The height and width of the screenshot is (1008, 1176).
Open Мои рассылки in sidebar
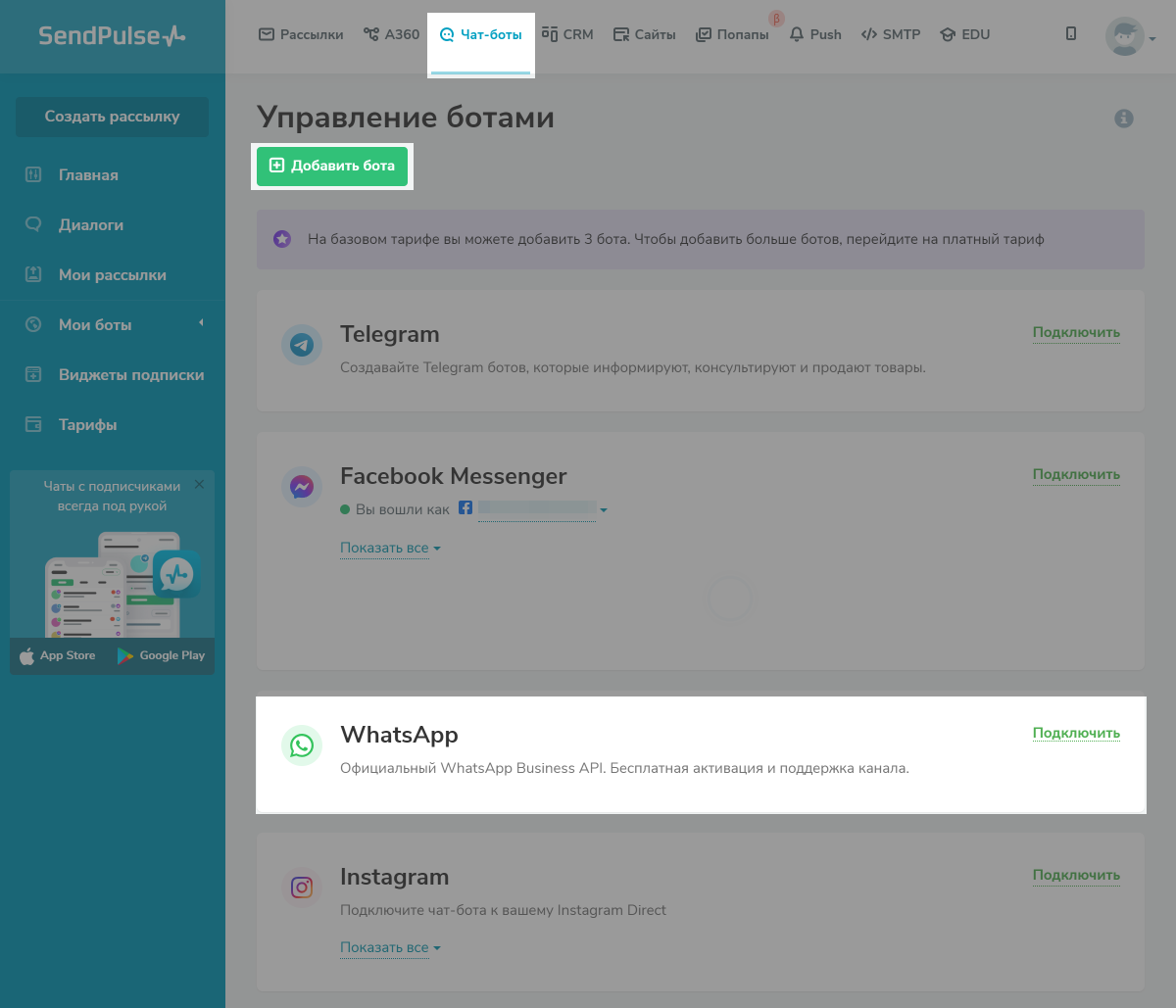pos(113,275)
